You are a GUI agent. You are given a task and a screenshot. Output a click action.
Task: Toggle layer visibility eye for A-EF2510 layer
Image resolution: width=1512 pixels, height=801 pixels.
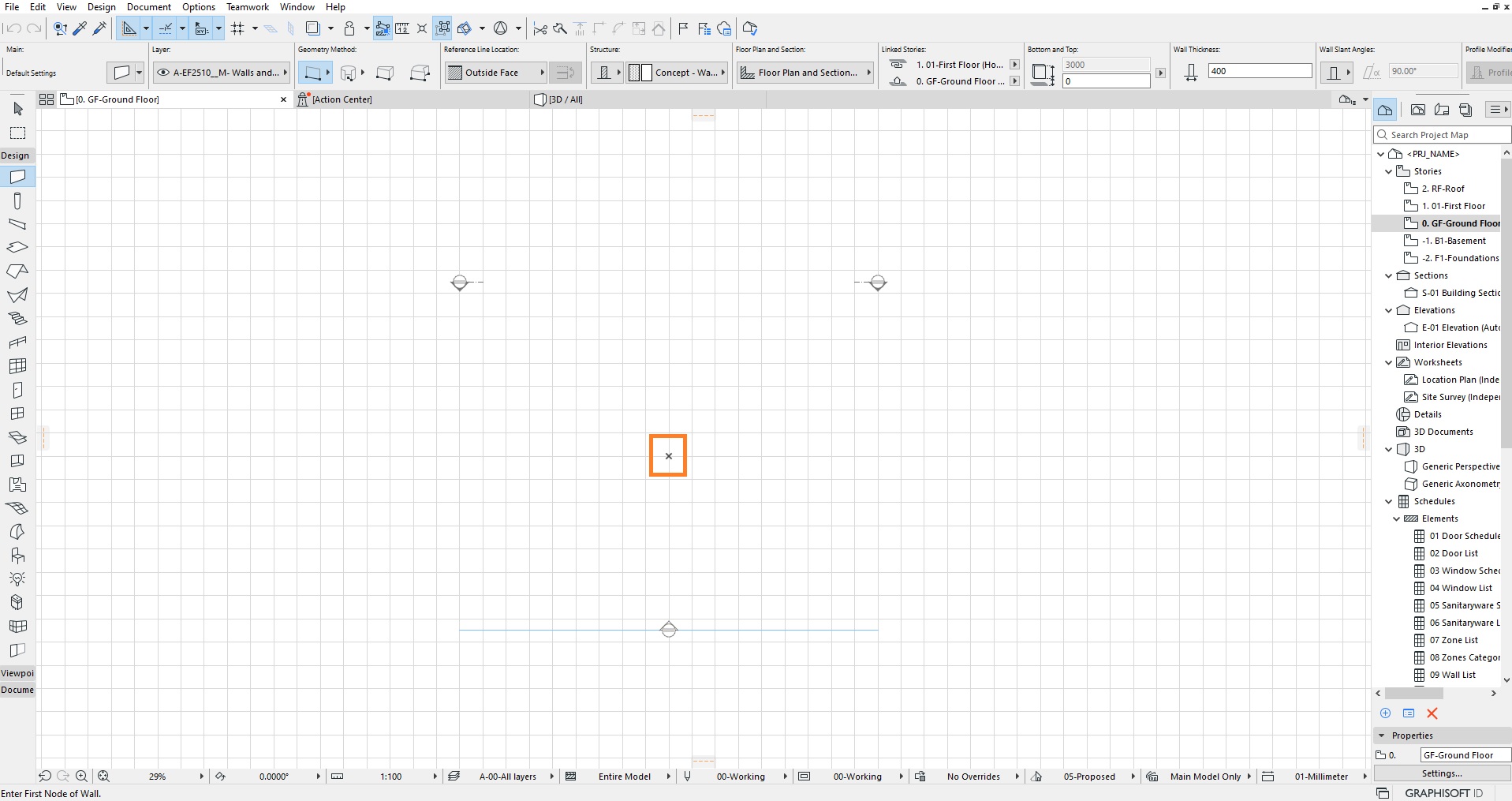[x=163, y=73]
